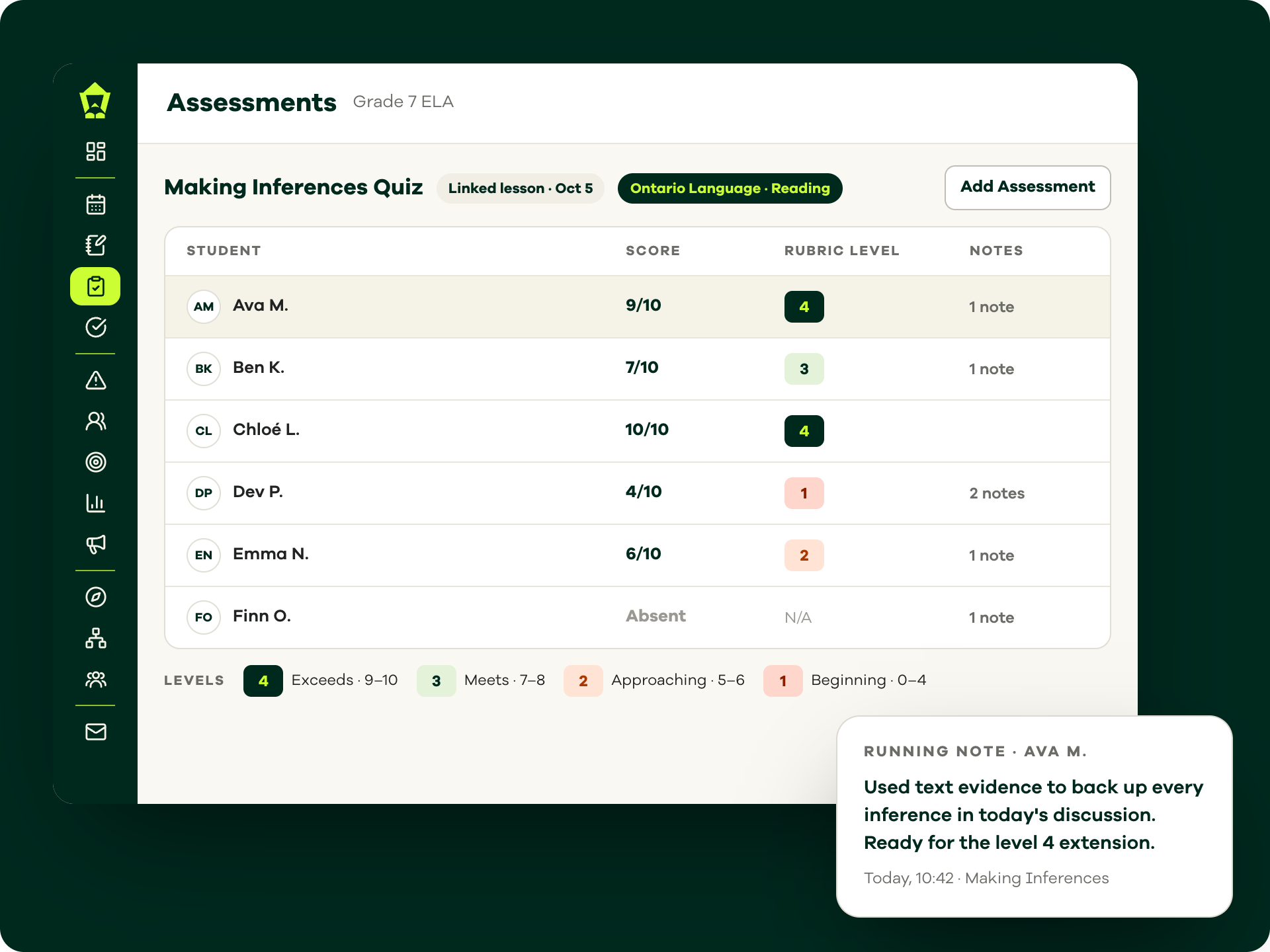Click the Exceeds level 4 legend badge
The width and height of the screenshot is (1270, 952).
[x=263, y=681]
